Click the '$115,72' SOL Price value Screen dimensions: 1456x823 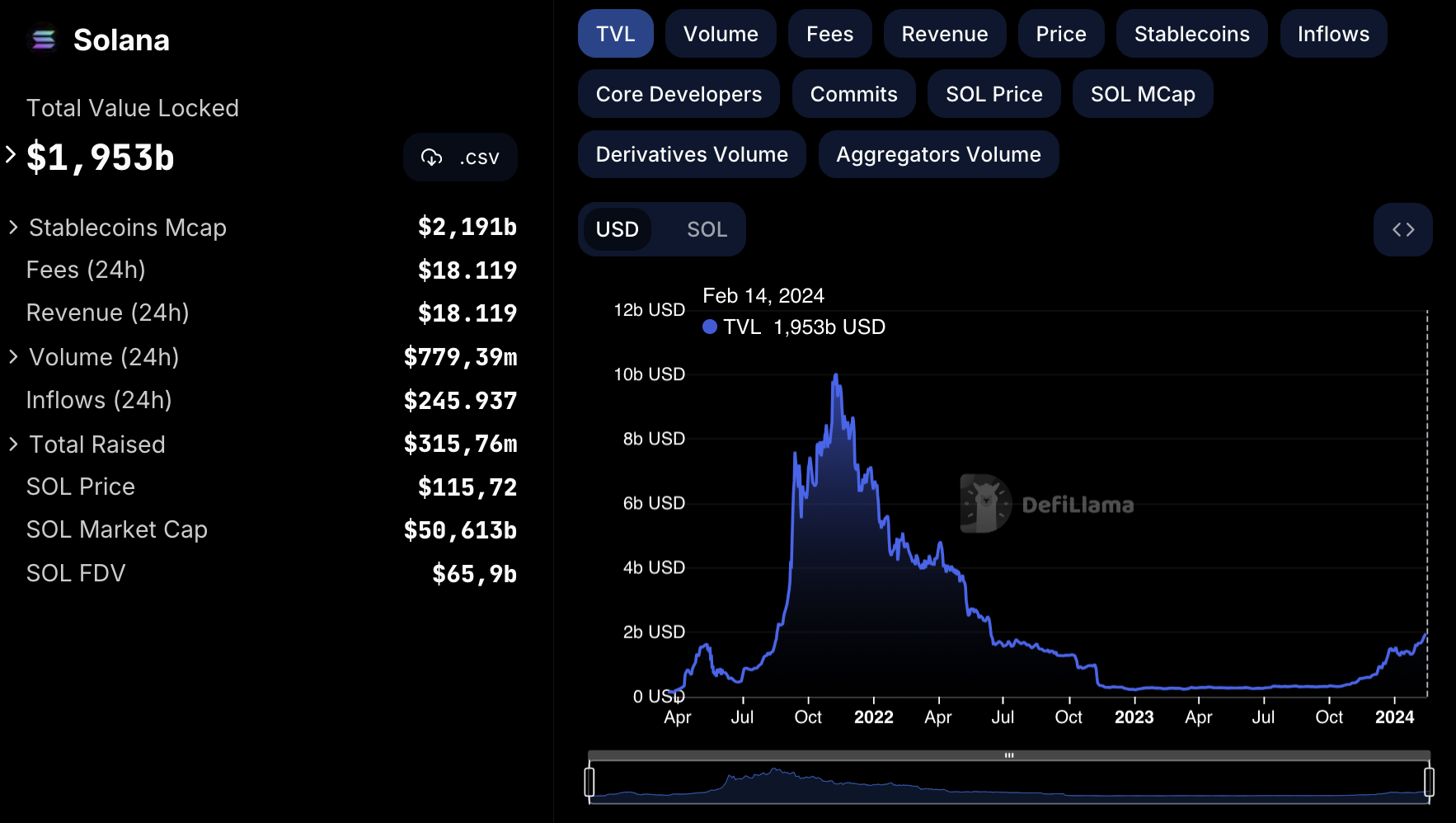tap(467, 487)
